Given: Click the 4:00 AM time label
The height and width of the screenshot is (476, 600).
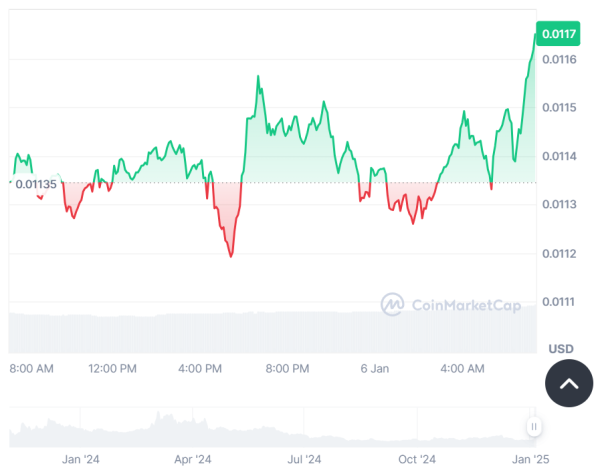Looking at the screenshot, I should (x=462, y=368).
